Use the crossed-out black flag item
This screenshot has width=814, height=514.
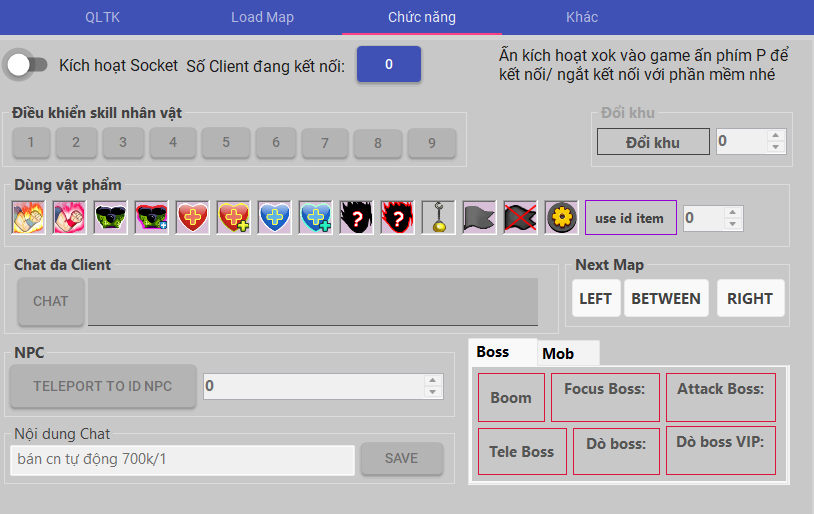pos(521,218)
